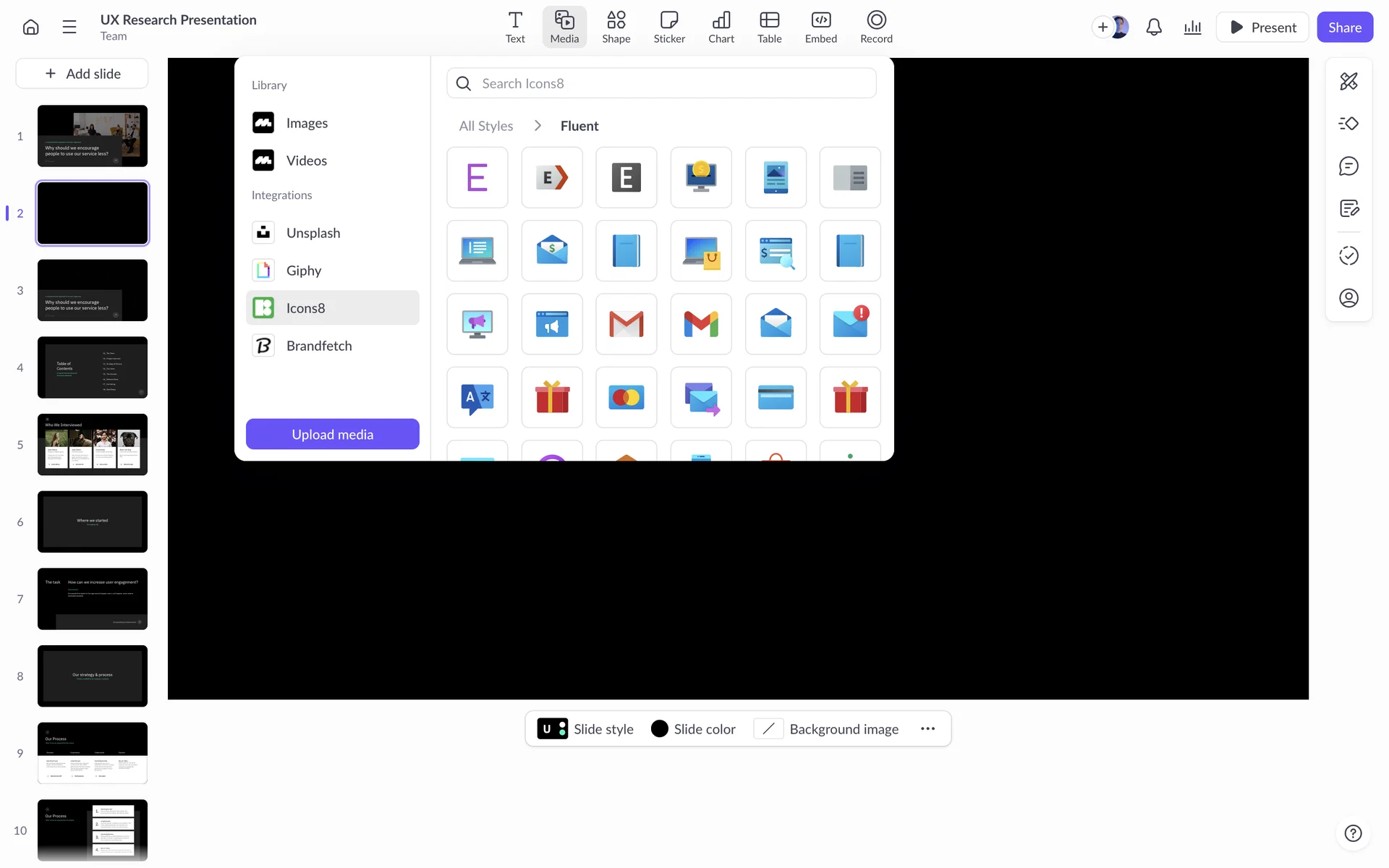Click the Embed toolbar icon
Image resolution: width=1389 pixels, height=868 pixels.
coord(820,27)
